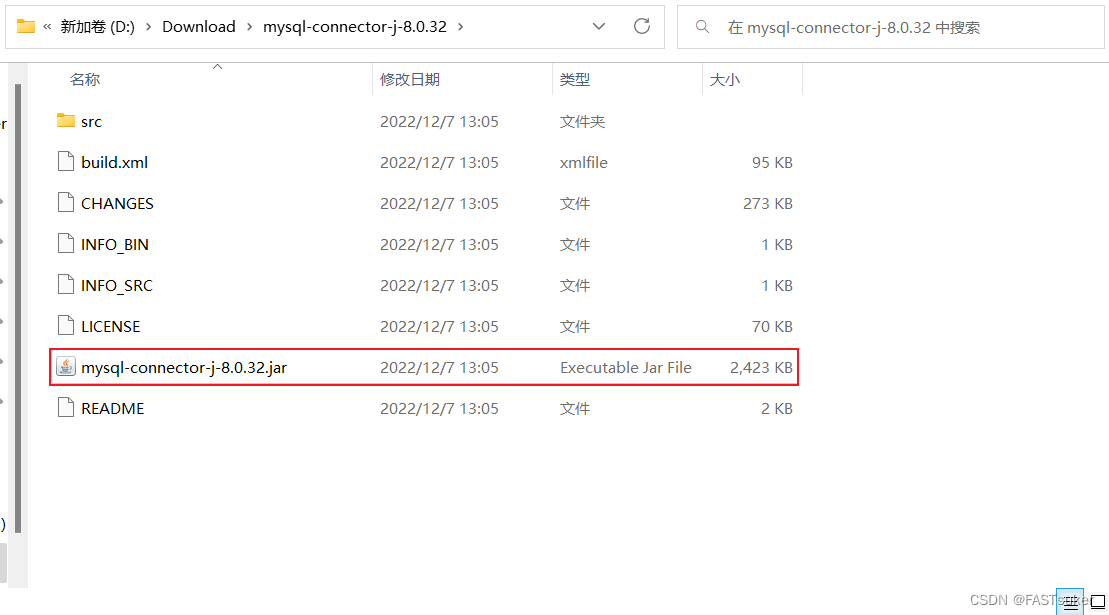Select the src folder name
Image resolution: width=1109 pixels, height=615 pixels.
91,122
